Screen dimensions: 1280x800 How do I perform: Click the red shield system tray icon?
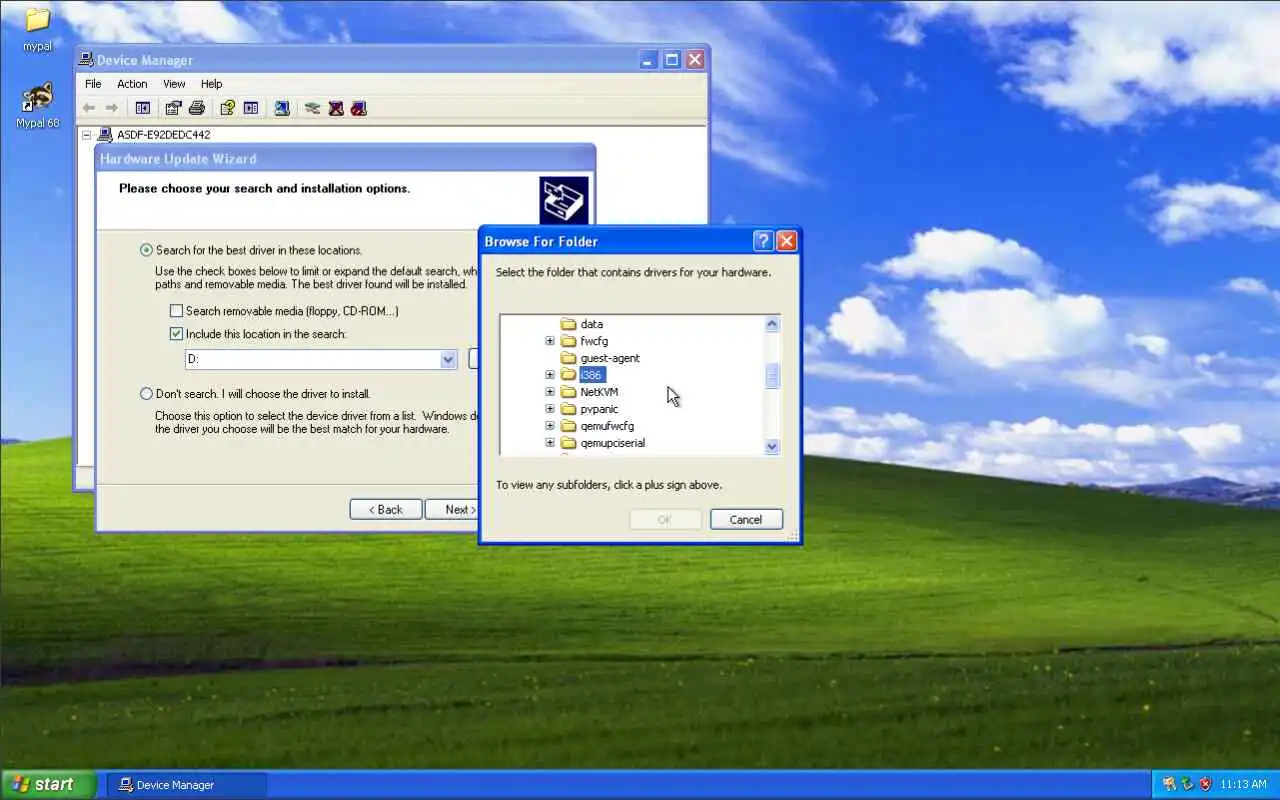pyautogui.click(x=1205, y=784)
